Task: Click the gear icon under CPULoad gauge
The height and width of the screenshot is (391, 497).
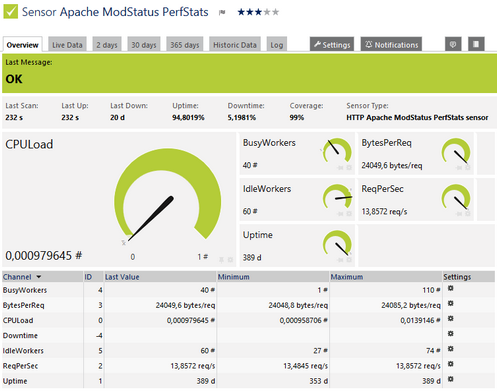Action: 230,259
